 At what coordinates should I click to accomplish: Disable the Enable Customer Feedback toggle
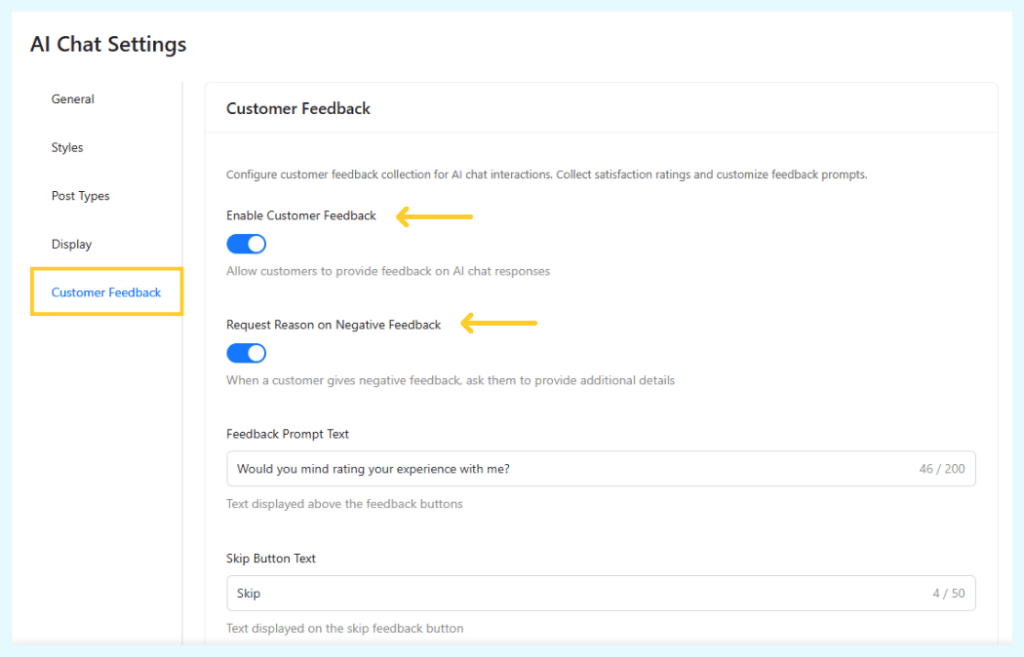[246, 243]
